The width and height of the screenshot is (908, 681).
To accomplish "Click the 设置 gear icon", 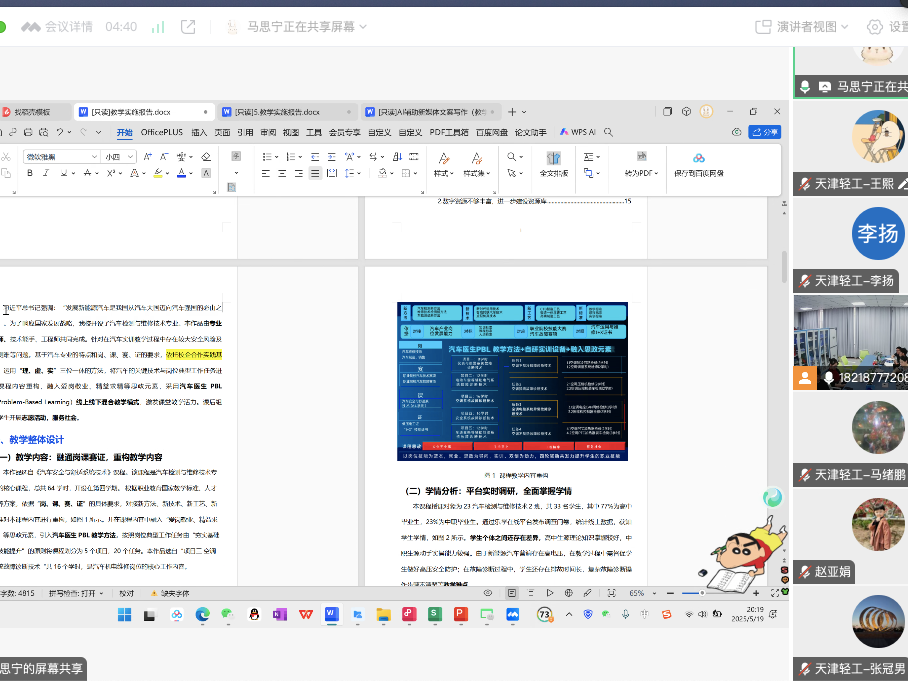I will 876,26.
